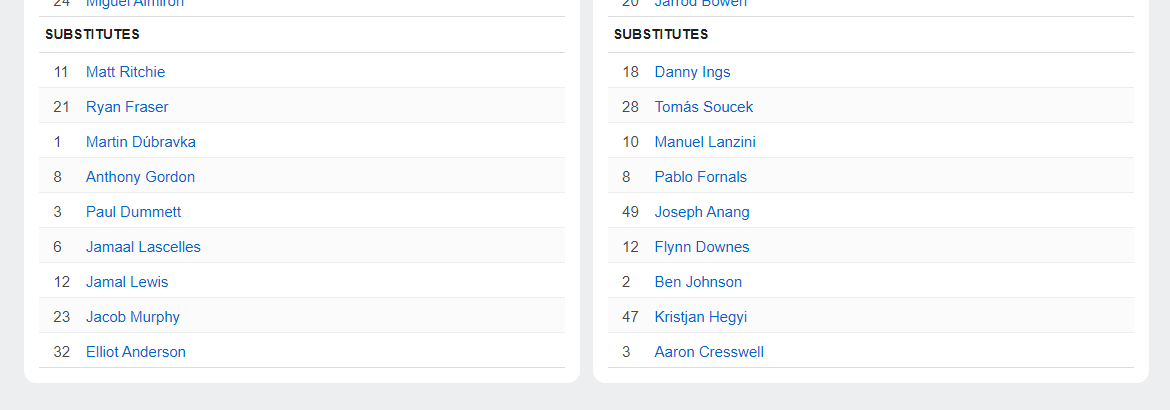The image size is (1170, 410).
Task: Open Jarrod Bowen's partially visible link
Action: point(700,4)
